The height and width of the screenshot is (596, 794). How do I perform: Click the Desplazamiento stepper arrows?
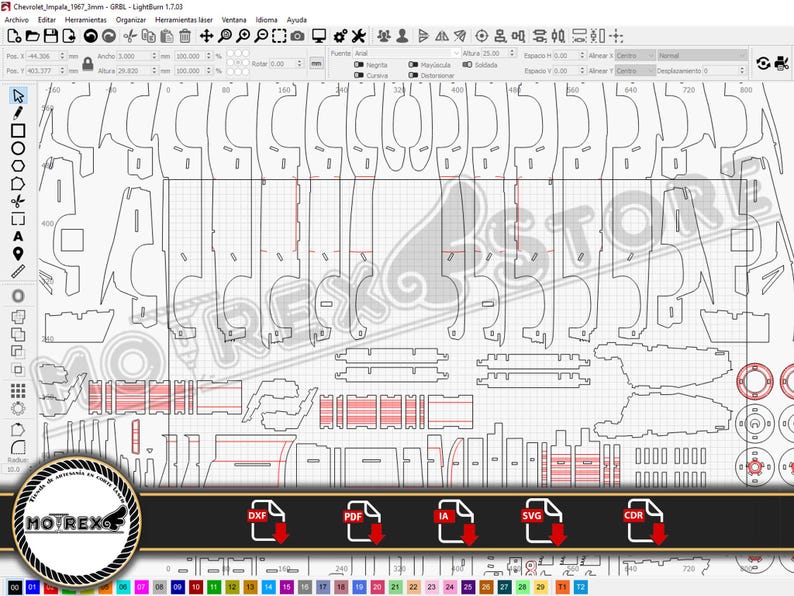point(742,70)
